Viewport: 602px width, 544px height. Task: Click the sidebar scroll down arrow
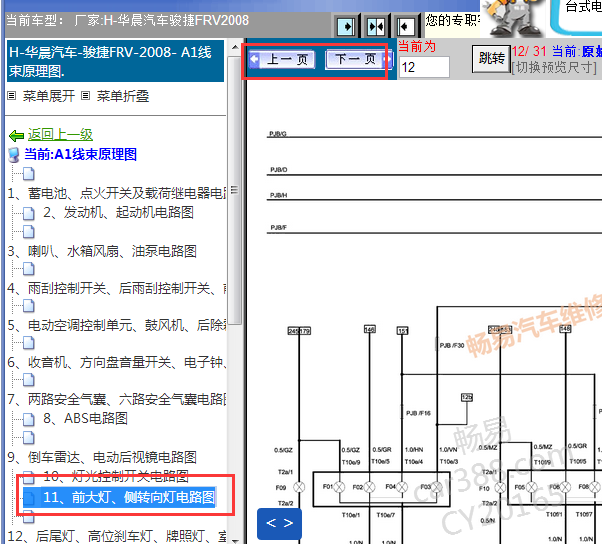[235, 539]
